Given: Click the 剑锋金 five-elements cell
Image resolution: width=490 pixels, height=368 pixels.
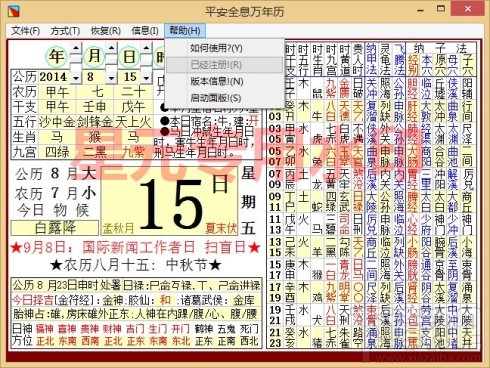Looking at the screenshot, I should (95, 122).
